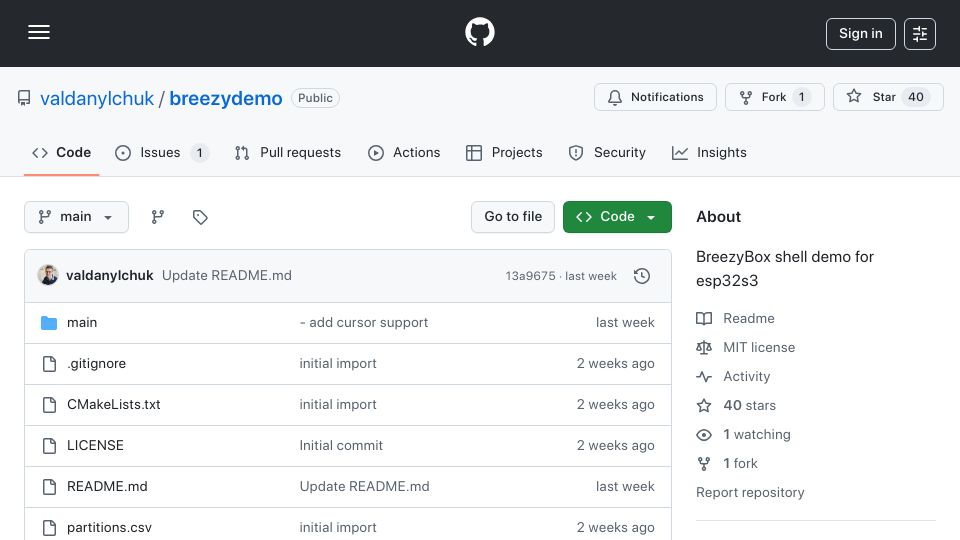Click the file icon for .gitignore
The image size is (960, 540).
[x=49, y=364]
